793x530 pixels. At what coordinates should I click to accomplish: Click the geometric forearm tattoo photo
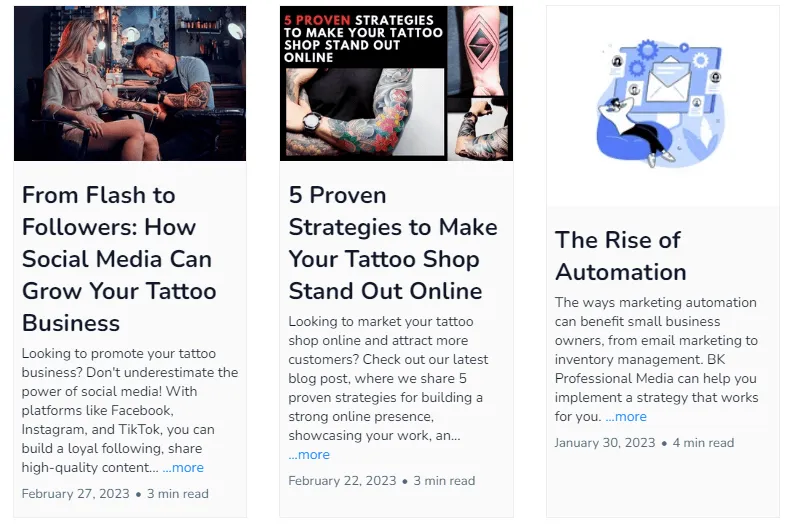coord(480,51)
